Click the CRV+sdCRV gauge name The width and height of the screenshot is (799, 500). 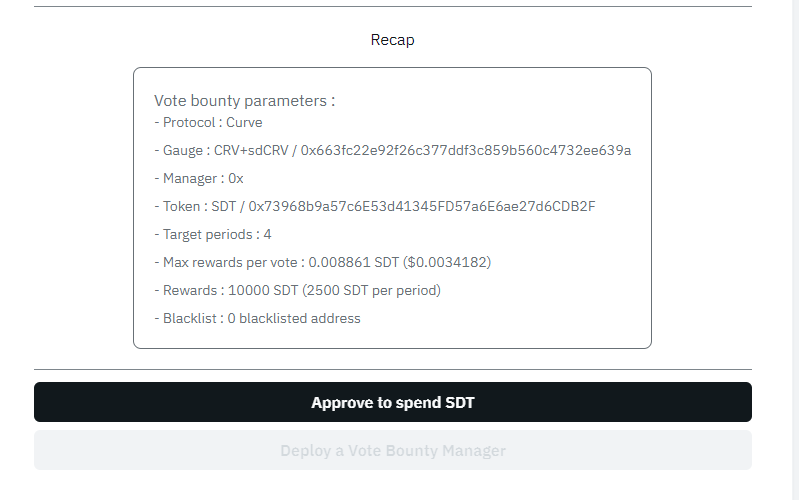[254, 150]
